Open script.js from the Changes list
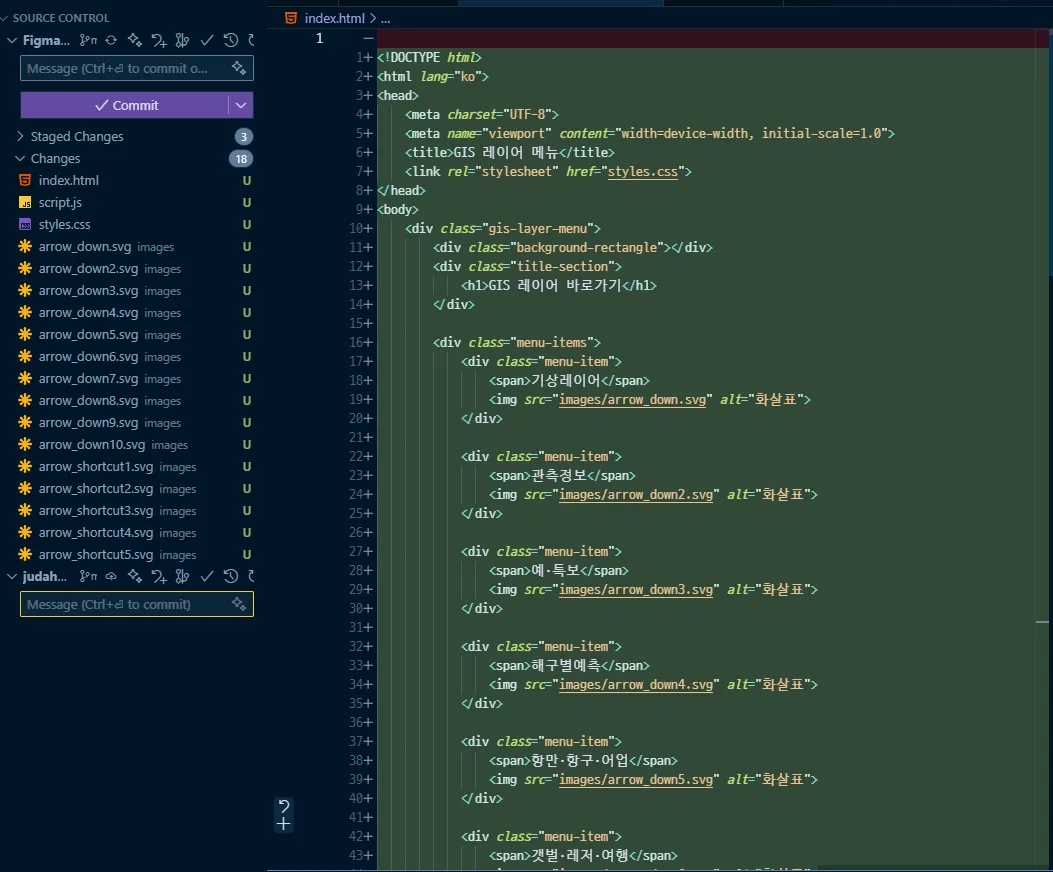Screen dimensions: 1053x872 60,203
